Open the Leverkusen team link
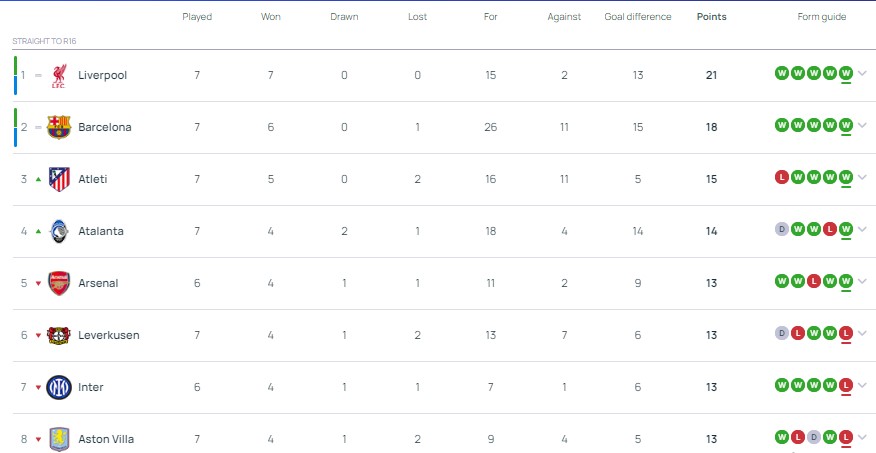The image size is (876, 453). click(x=108, y=335)
